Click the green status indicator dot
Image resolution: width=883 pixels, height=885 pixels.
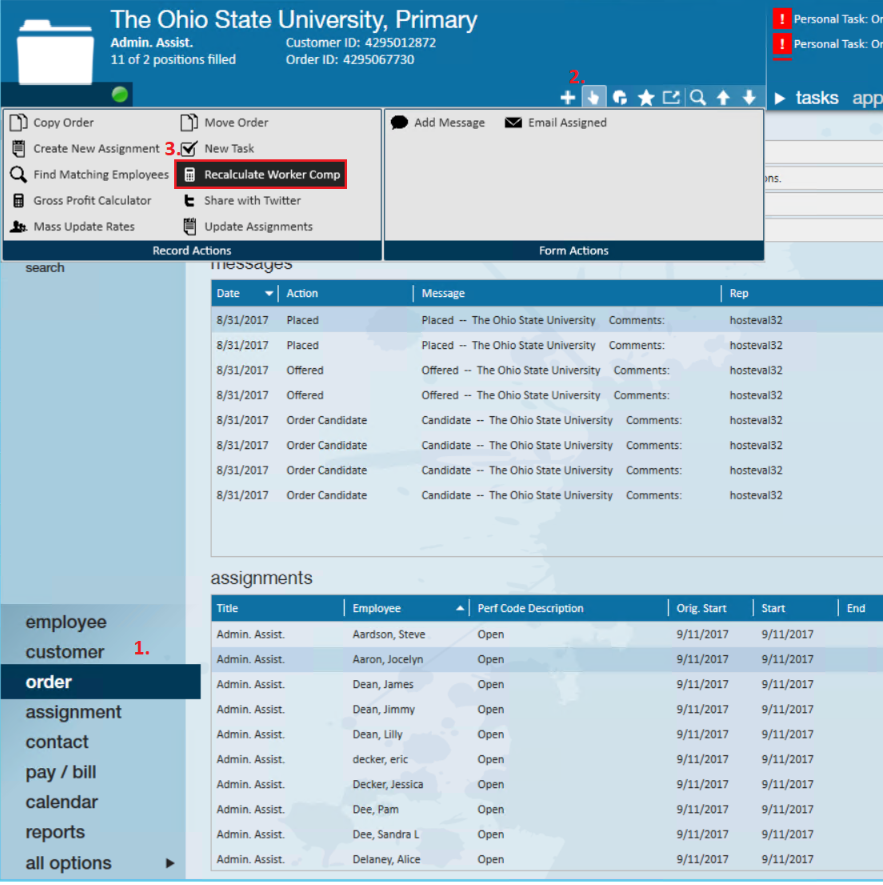point(120,94)
